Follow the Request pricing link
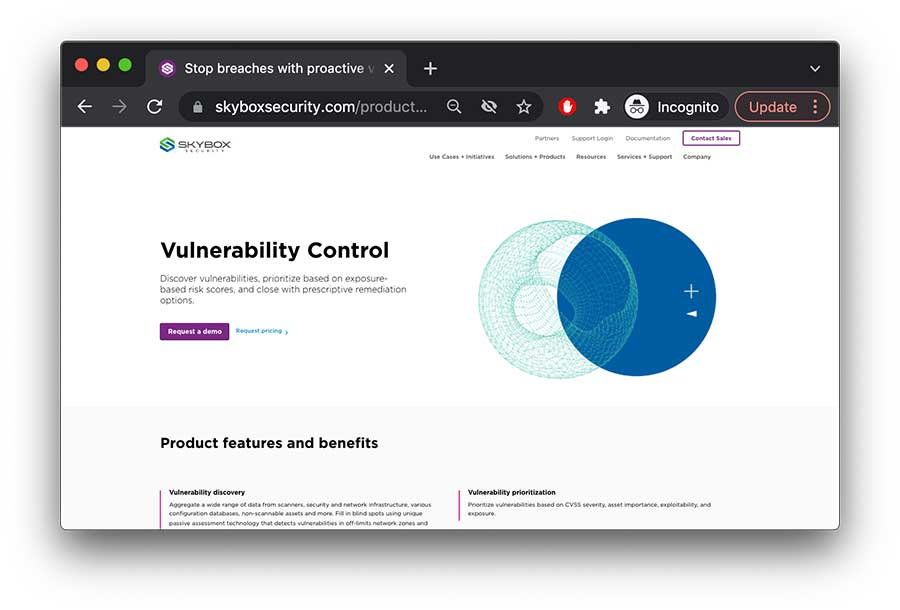Viewport: 900px width, 610px height. 260,331
